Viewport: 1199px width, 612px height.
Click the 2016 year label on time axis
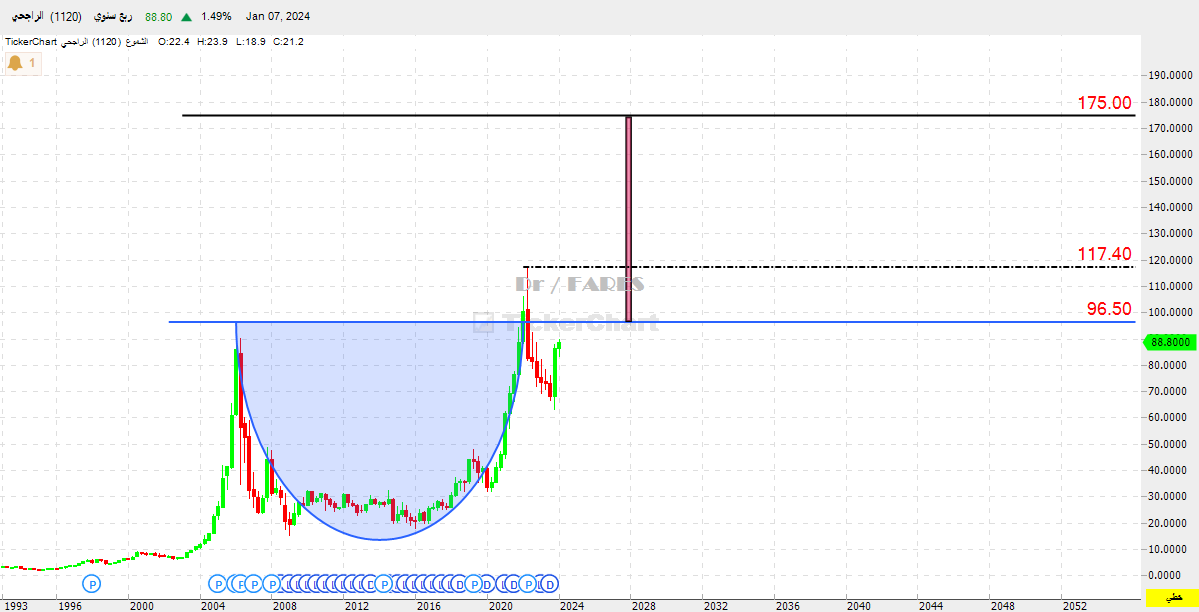(428, 606)
